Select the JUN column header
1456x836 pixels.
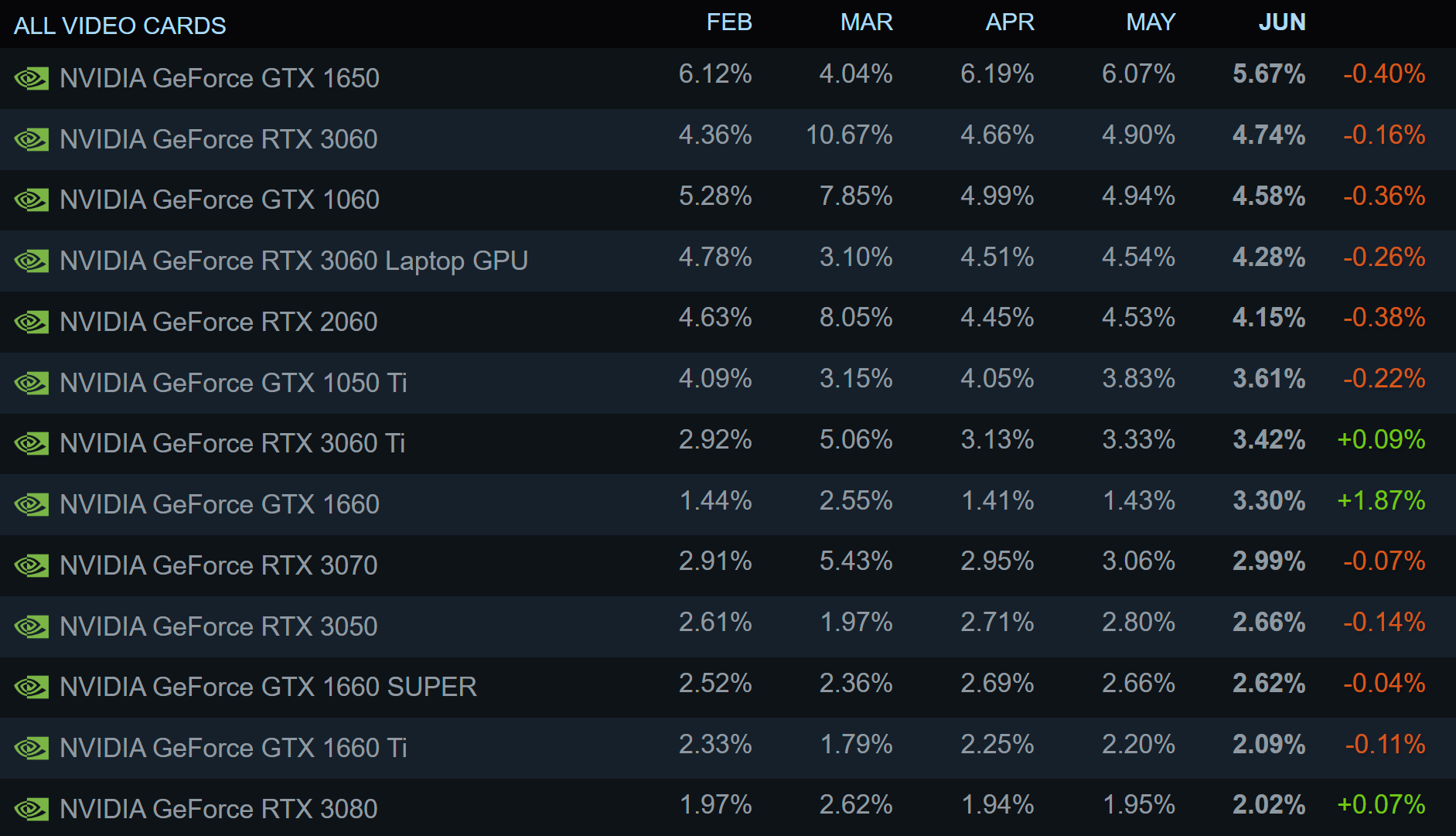click(1281, 22)
